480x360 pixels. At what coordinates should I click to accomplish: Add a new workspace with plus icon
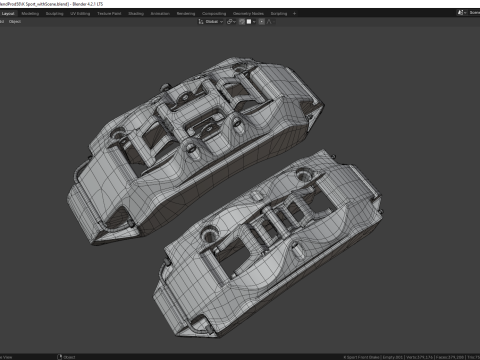294,13
